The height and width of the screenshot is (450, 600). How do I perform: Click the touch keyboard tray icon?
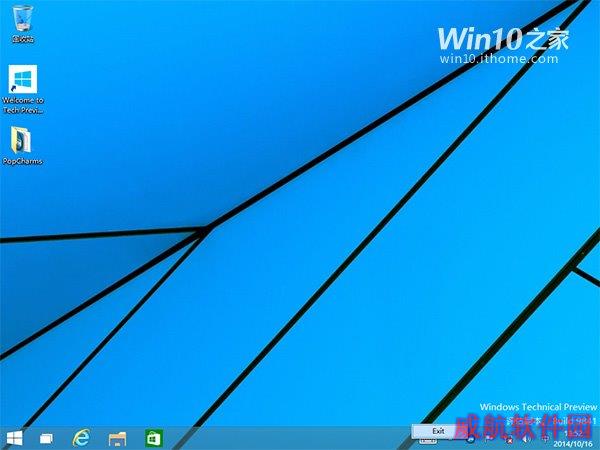point(428,441)
